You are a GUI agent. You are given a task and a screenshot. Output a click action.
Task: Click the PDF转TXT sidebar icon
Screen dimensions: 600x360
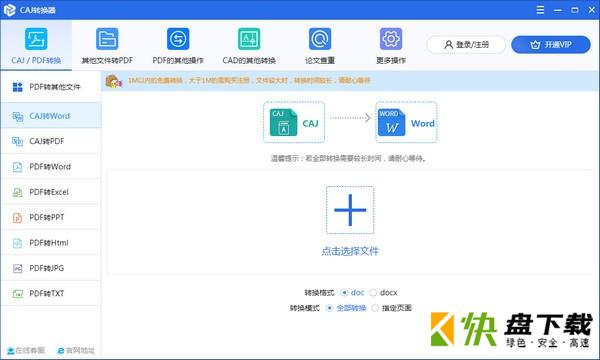tap(18, 293)
